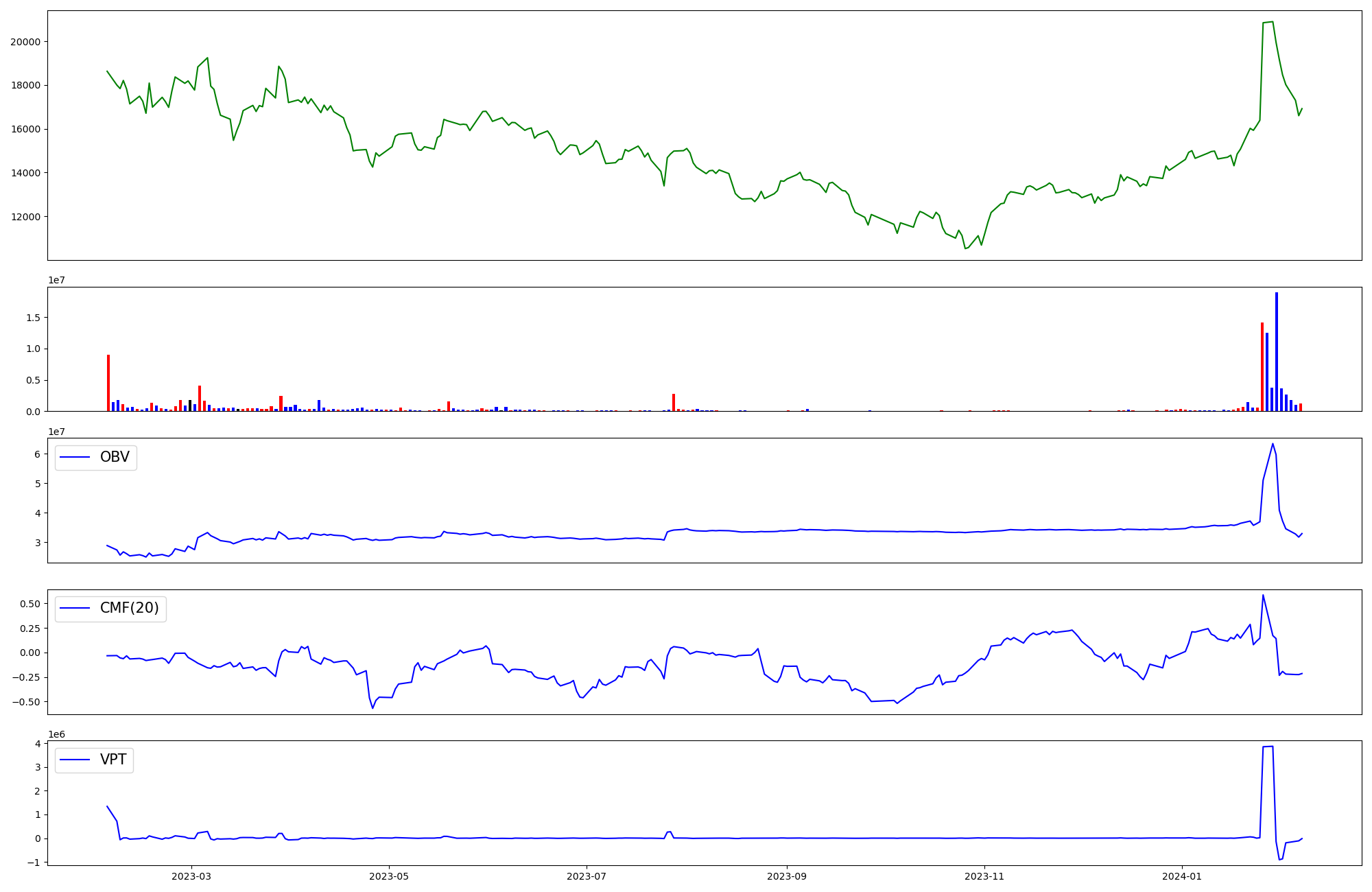Image resolution: width=1372 pixels, height=892 pixels.
Task: Click the VPT legend label
Action: coord(113,760)
